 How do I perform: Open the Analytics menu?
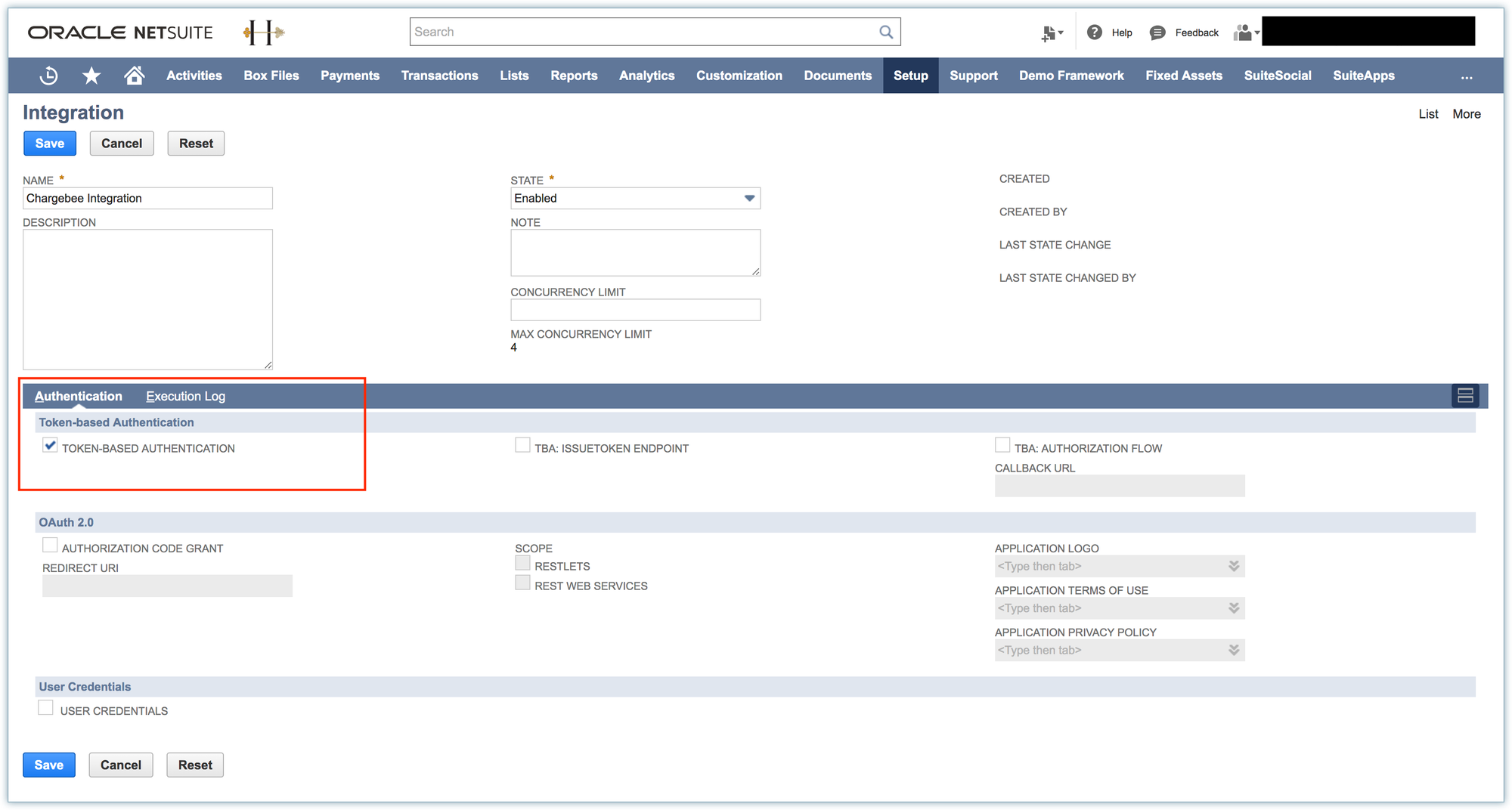tap(647, 76)
